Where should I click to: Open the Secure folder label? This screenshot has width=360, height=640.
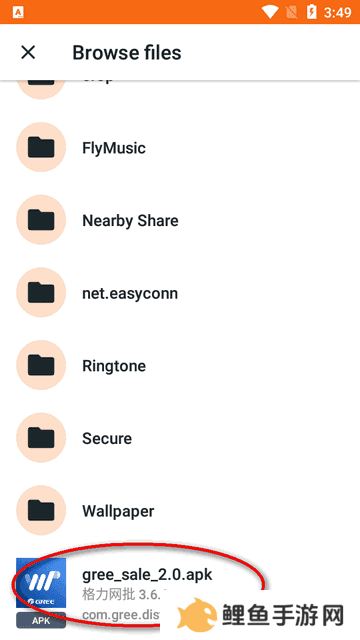tap(107, 438)
